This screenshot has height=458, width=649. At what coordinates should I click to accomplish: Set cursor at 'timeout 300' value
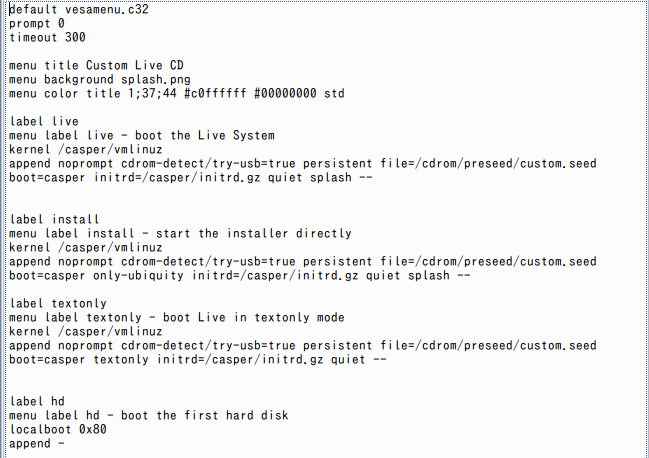75,37
